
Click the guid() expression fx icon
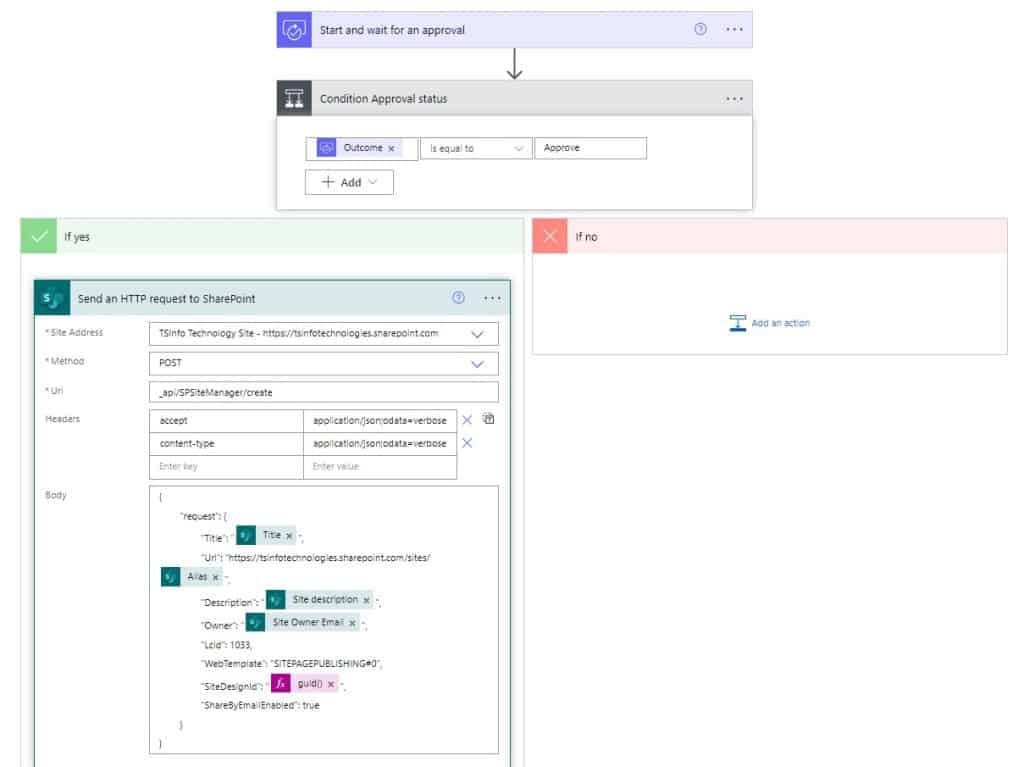280,683
